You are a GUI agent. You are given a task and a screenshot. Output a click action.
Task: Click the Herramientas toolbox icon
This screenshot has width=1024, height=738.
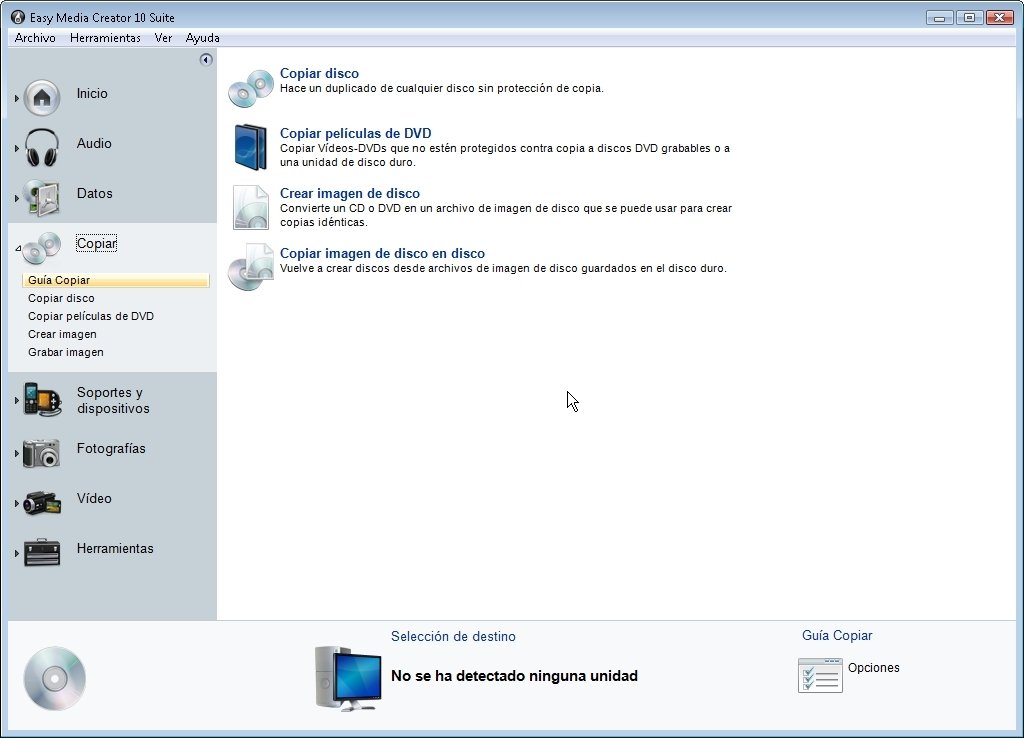click(x=42, y=553)
